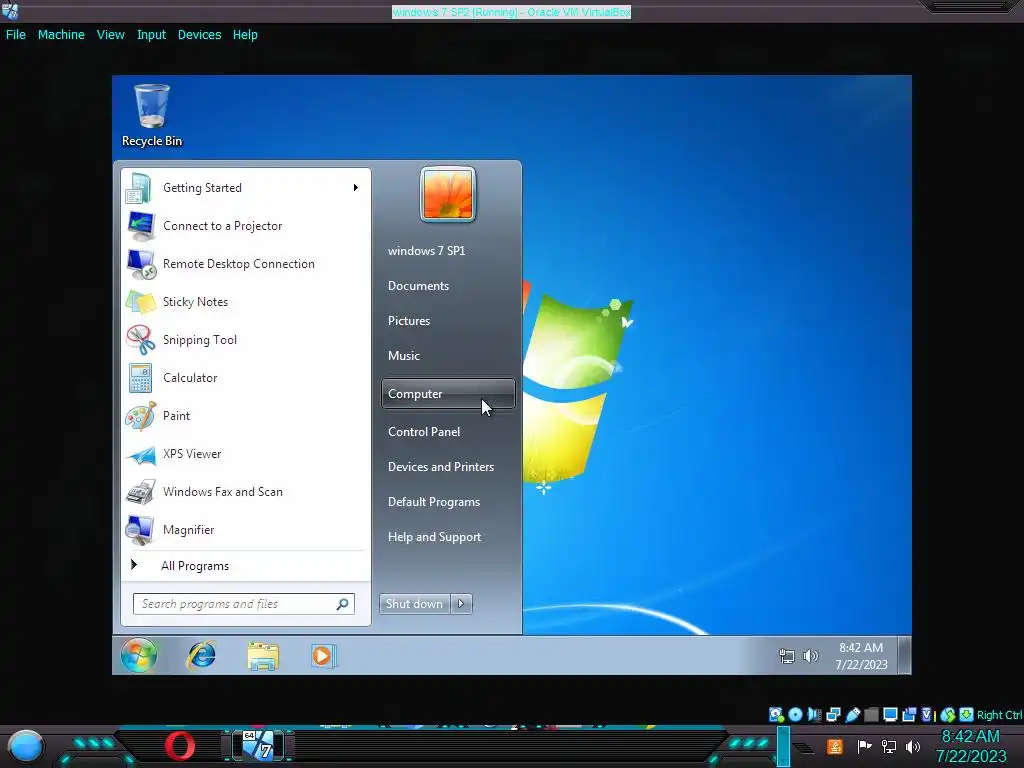Click host volume speaker tray icon
This screenshot has width=1024, height=768.
[913, 746]
